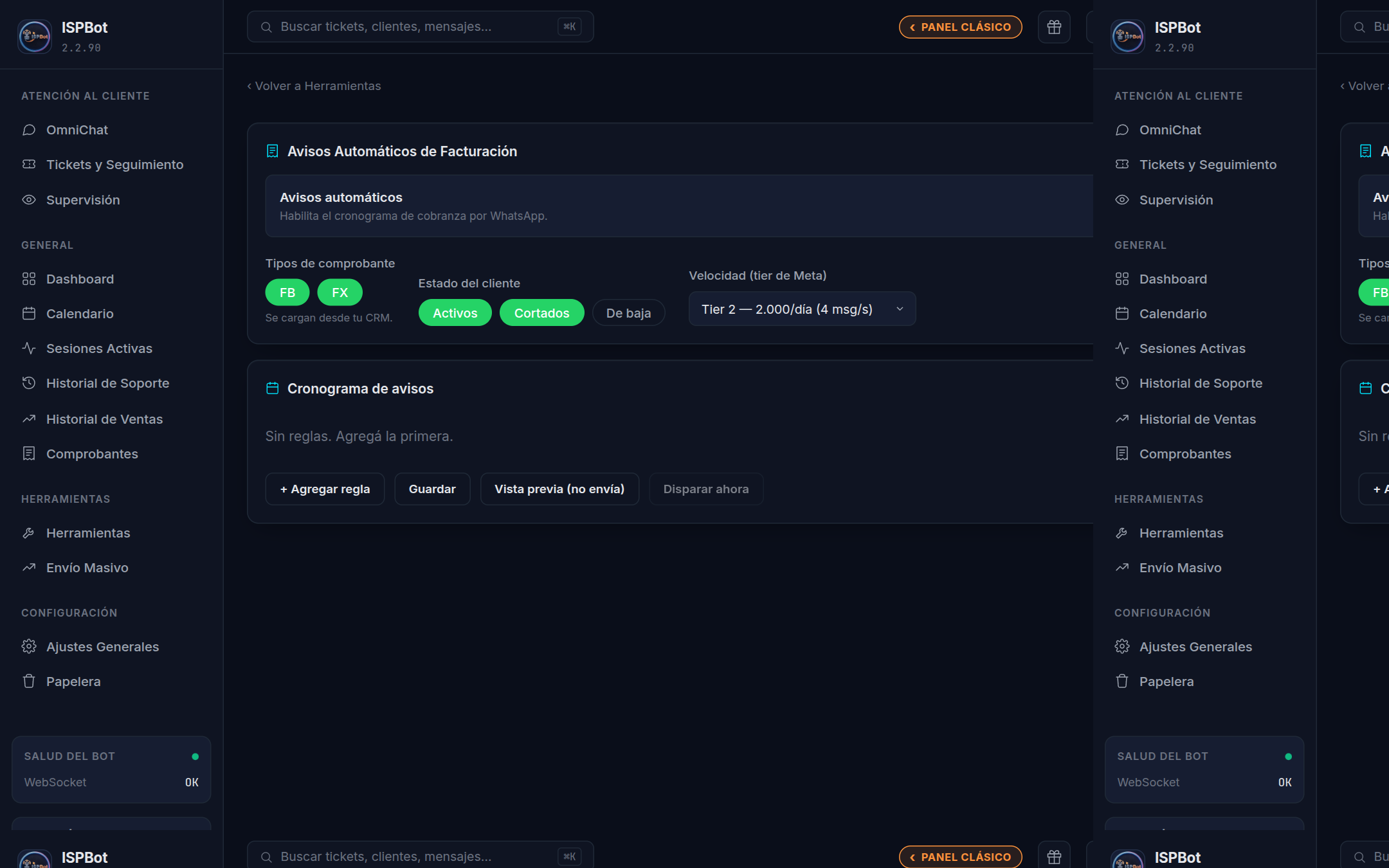
Task: Open Dashboard grid icon in left sidebar
Action: click(x=29, y=279)
